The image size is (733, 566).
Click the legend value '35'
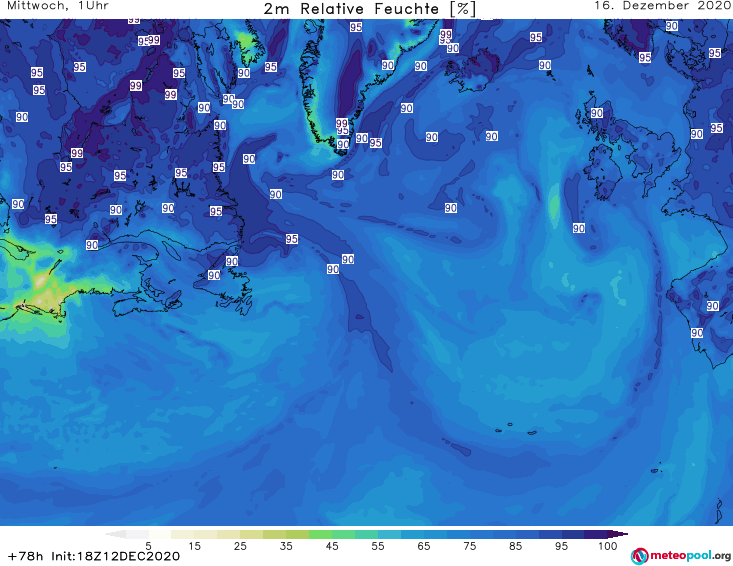286,545
